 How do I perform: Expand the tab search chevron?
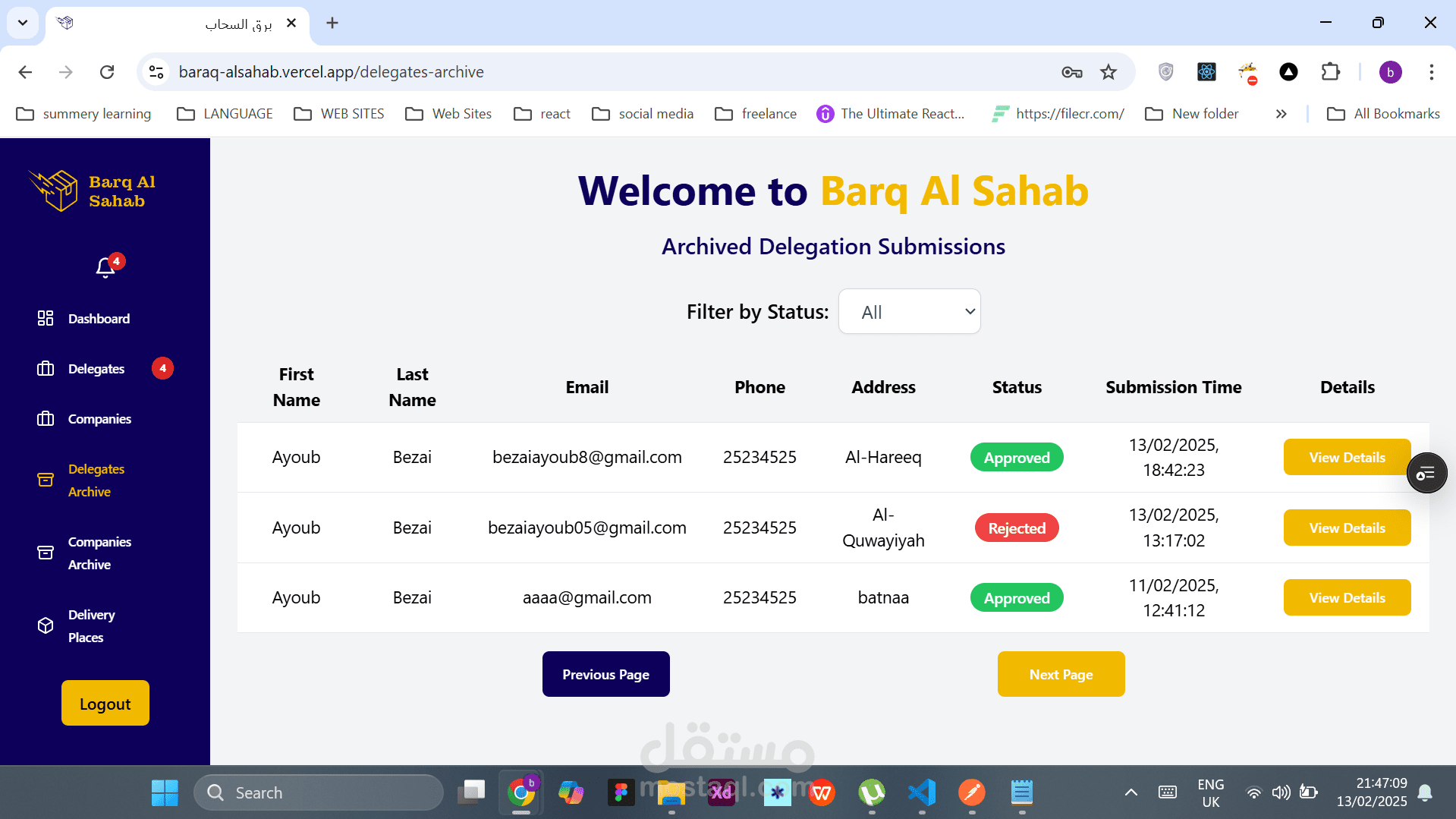23,23
